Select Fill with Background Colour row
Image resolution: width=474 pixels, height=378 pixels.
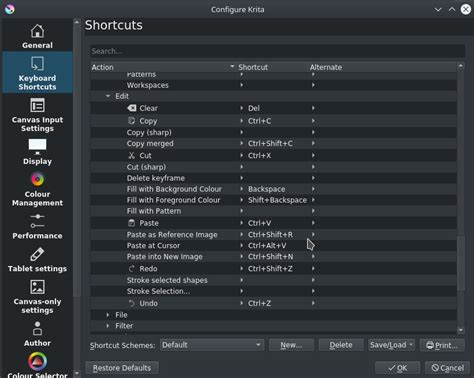point(274,189)
